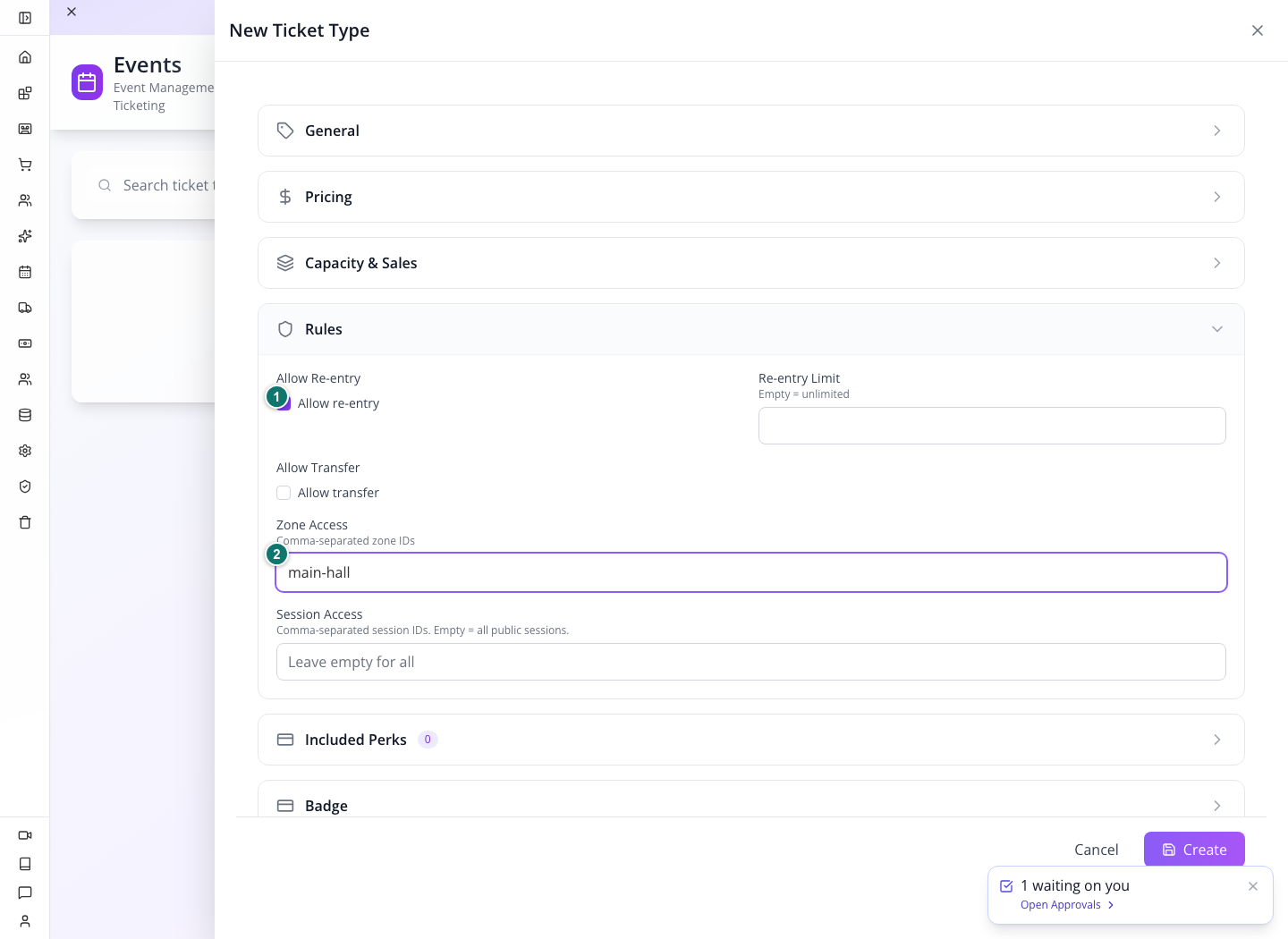Open the delivery truck icon in sidebar

[x=25, y=308]
